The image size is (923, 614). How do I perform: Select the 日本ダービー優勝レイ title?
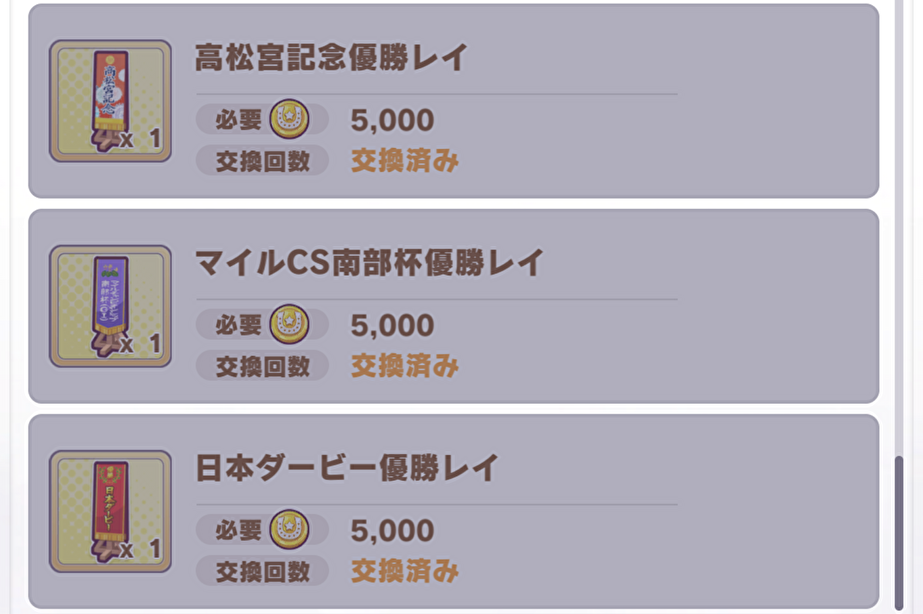[347, 468]
